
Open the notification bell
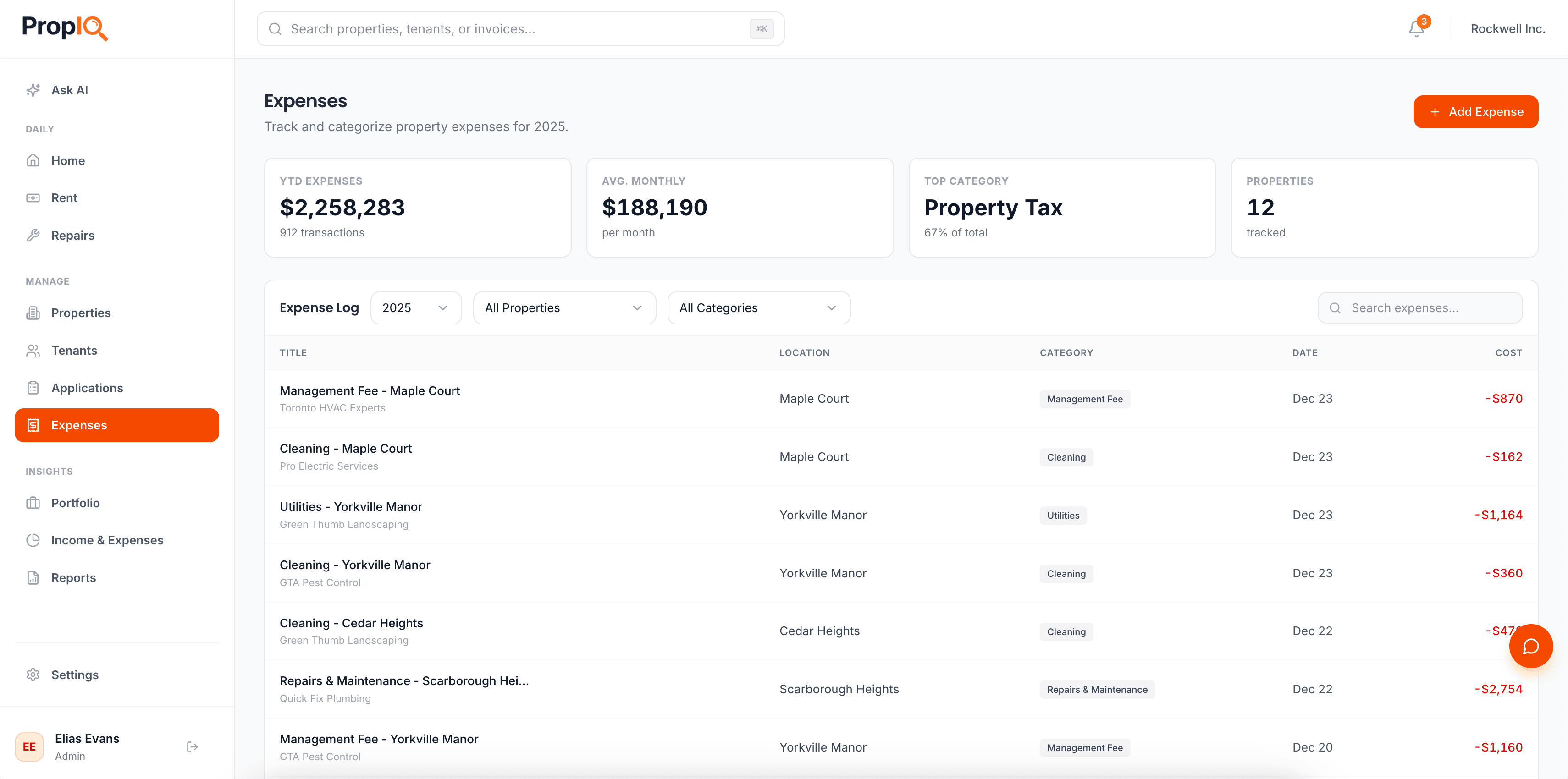click(x=1416, y=28)
